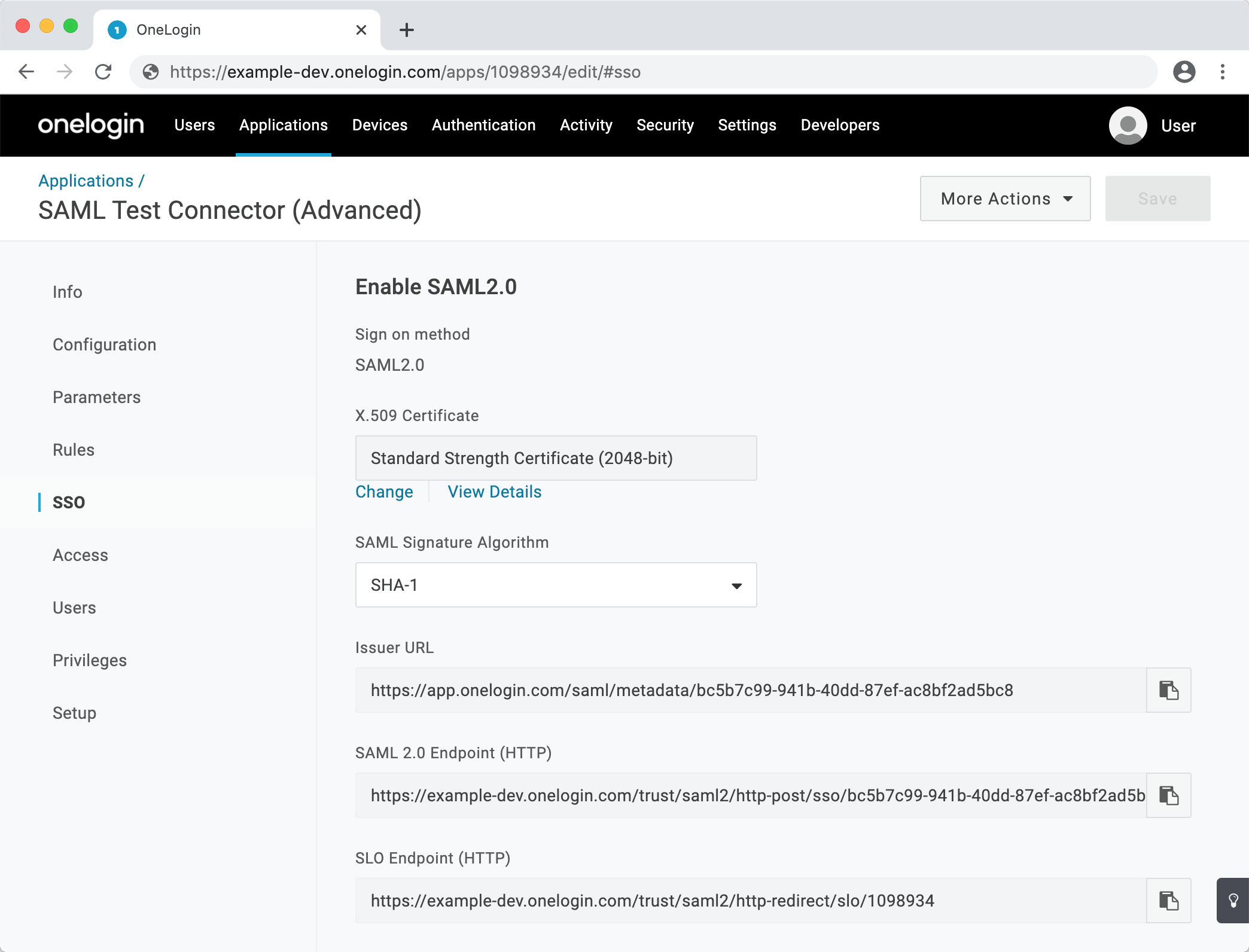
Task: Click the SAML2.0 sign on method value
Action: coord(390,365)
